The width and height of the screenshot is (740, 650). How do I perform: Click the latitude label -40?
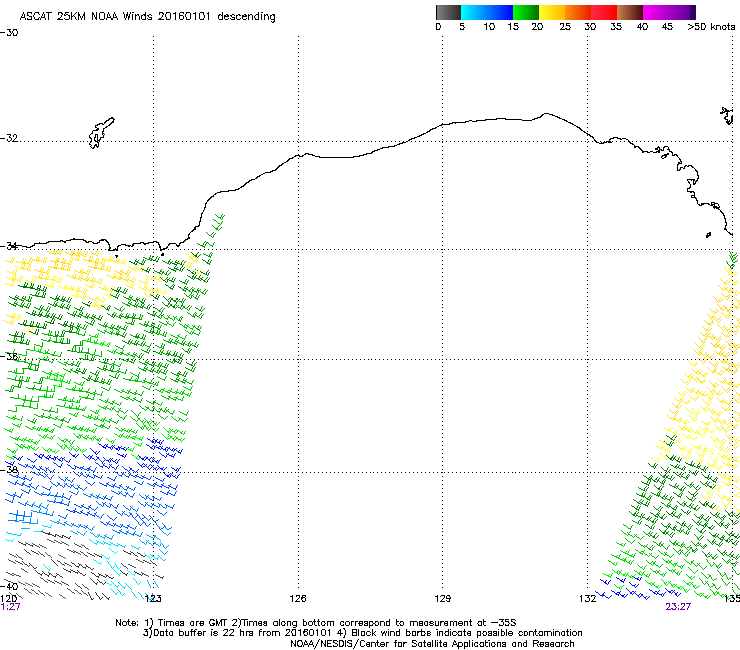click(9, 587)
